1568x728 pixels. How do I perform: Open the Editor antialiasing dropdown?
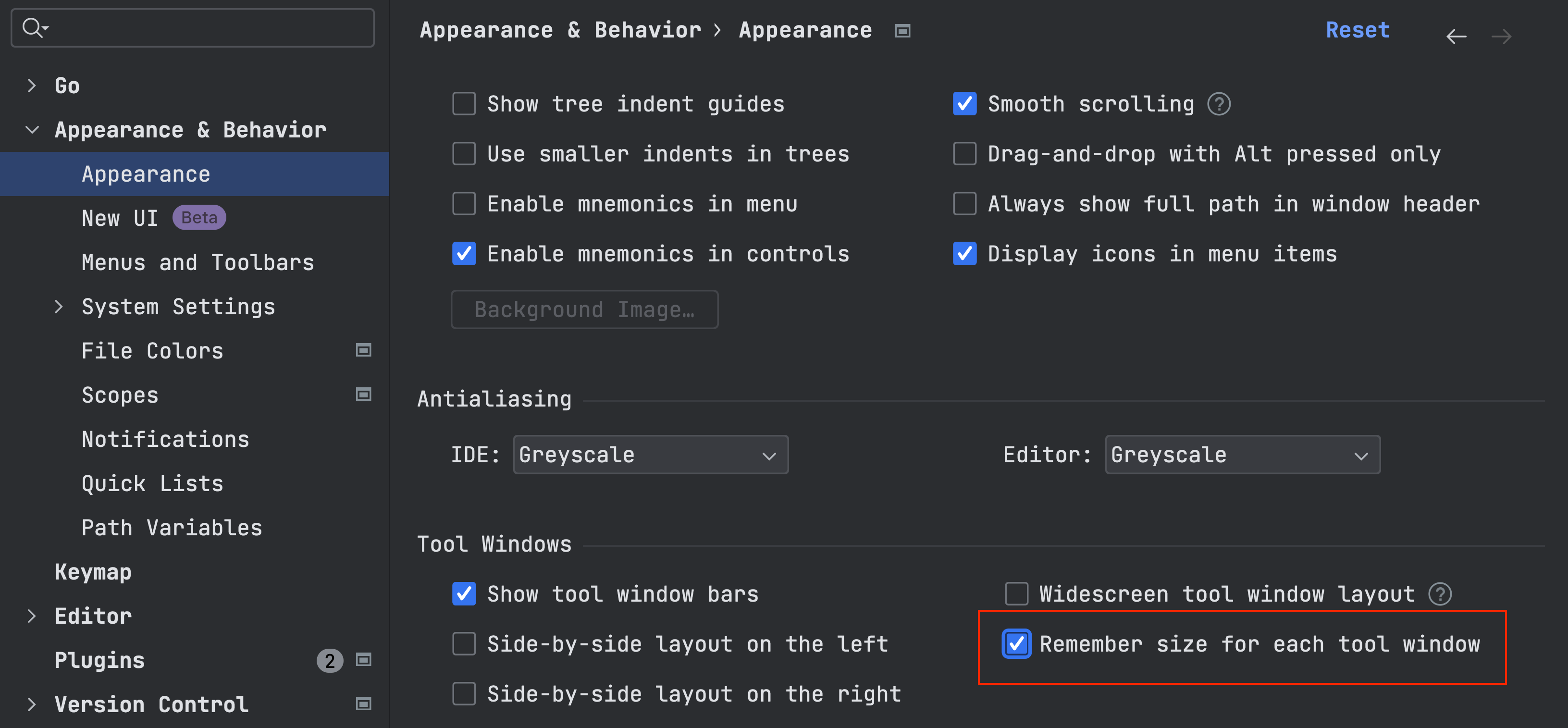tap(1242, 455)
